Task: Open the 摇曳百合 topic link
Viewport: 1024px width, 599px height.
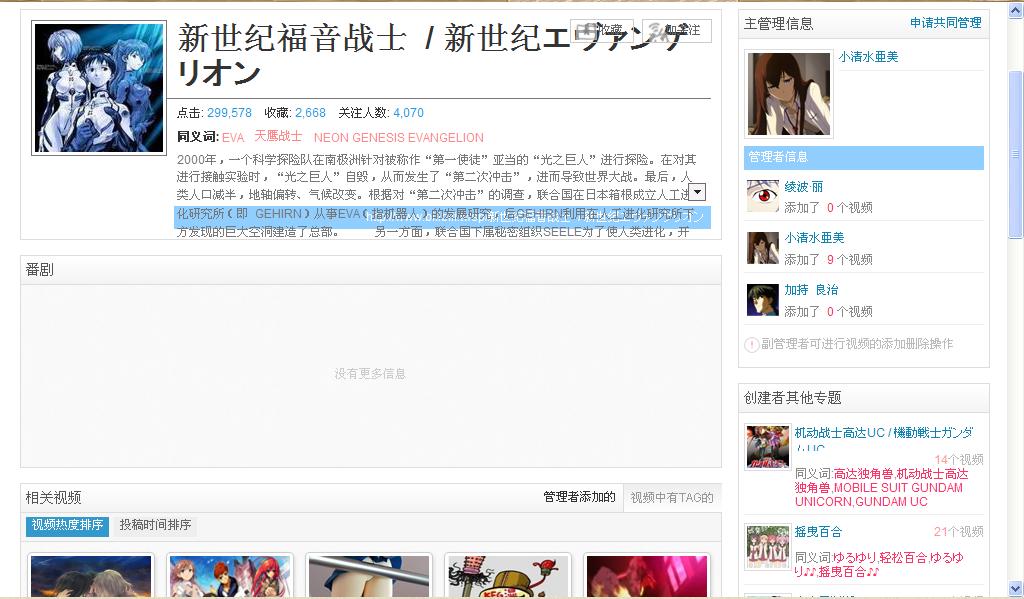Action: (x=818, y=532)
